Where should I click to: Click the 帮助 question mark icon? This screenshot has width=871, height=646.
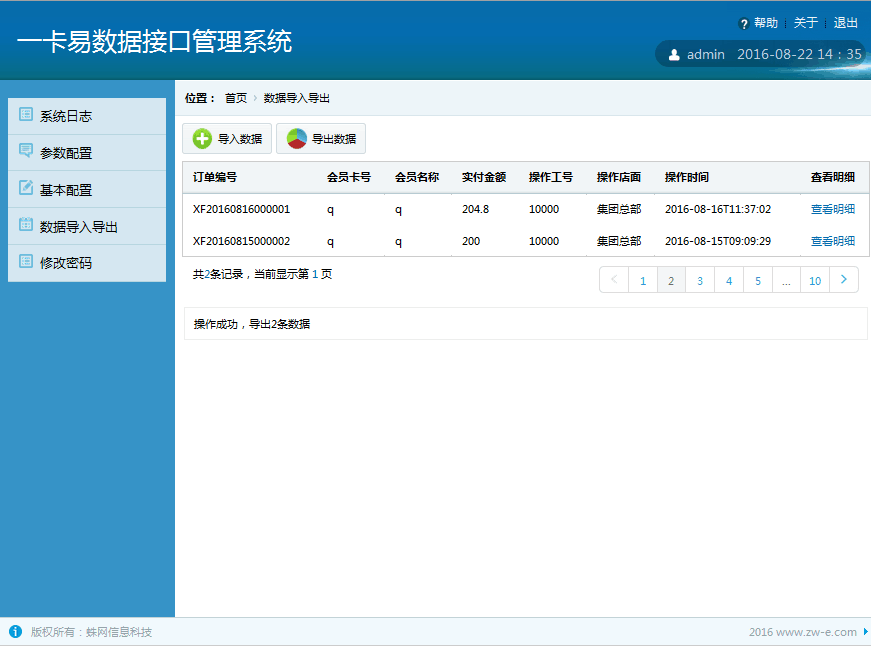[746, 22]
